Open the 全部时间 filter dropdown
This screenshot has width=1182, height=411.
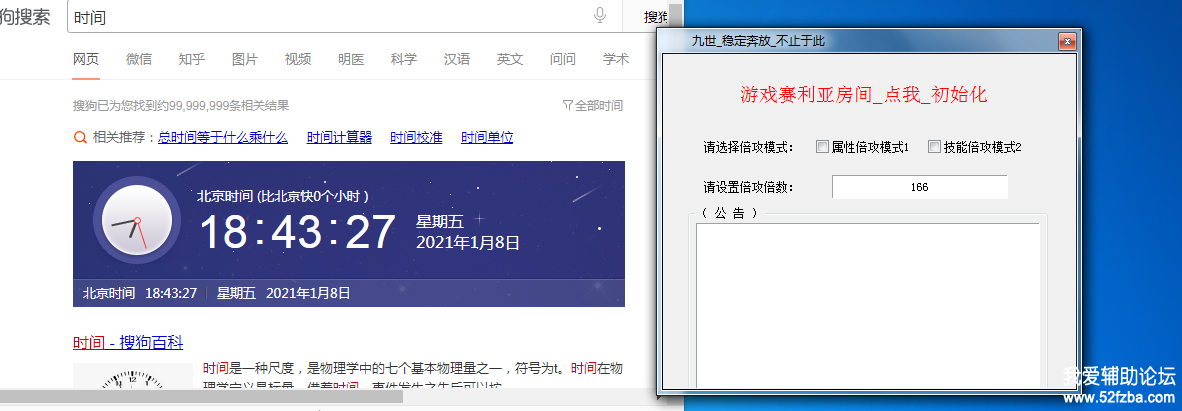[x=593, y=106]
